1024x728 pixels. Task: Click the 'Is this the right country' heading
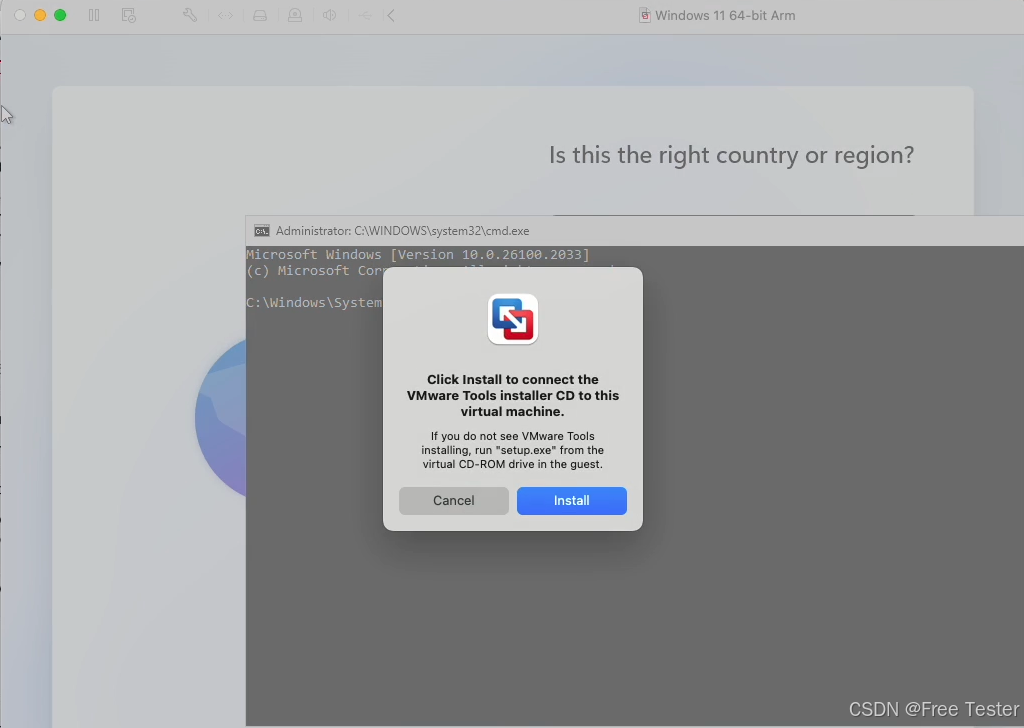(x=731, y=155)
